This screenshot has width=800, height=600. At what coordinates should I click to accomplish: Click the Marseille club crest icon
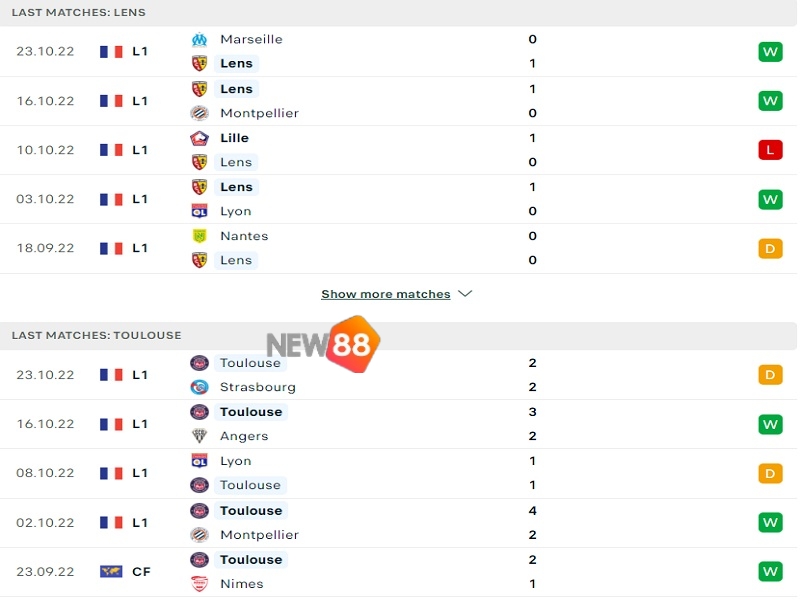[x=199, y=39]
